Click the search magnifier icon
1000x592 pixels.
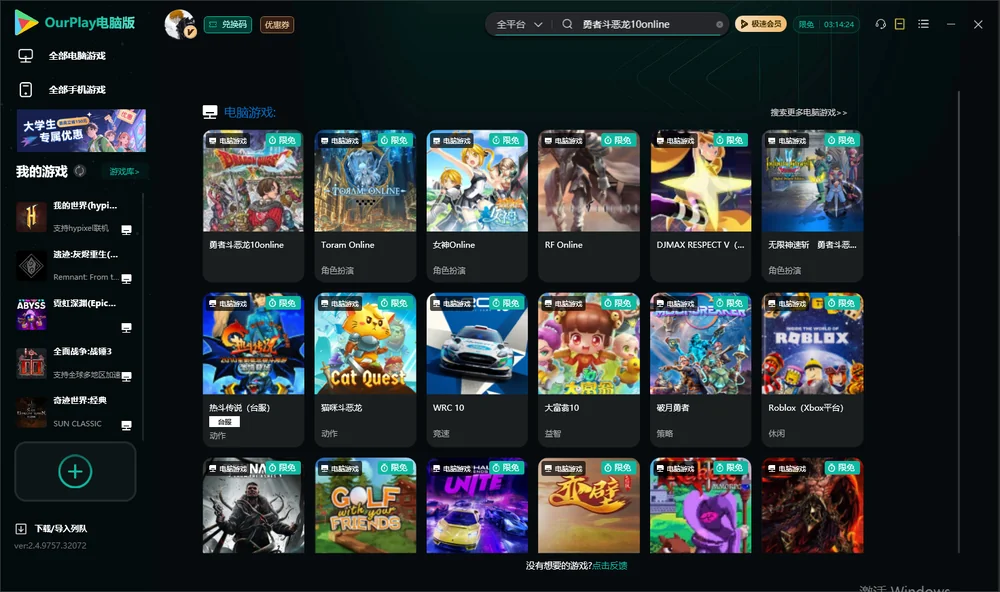(567, 24)
